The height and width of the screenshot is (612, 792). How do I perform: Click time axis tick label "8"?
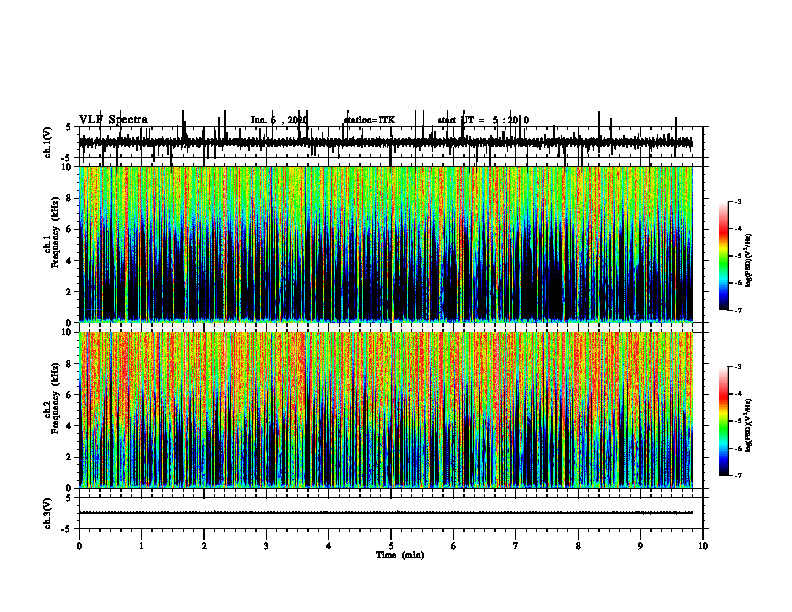pos(578,546)
